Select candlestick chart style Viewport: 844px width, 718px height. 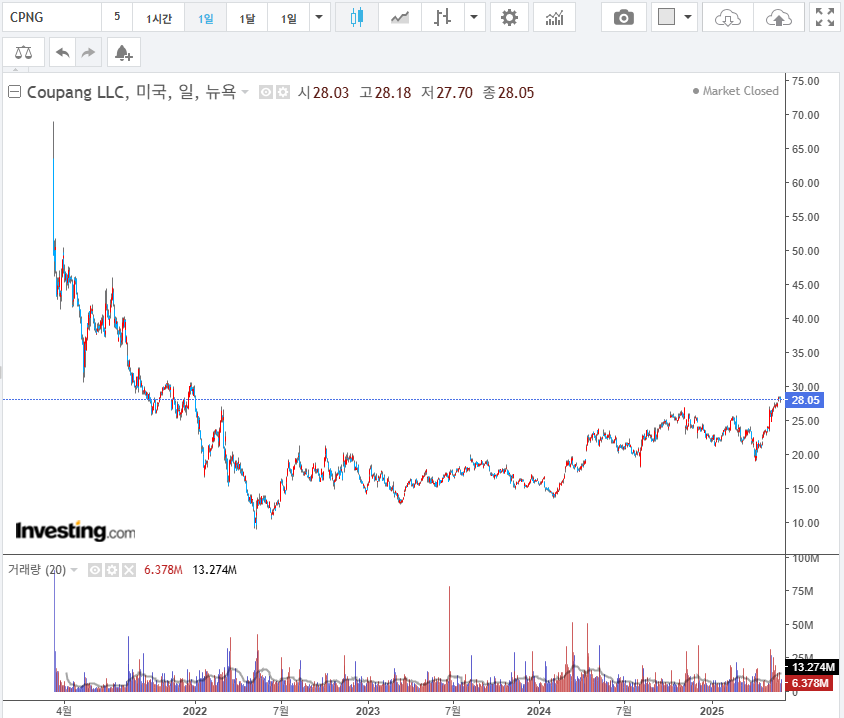[356, 18]
